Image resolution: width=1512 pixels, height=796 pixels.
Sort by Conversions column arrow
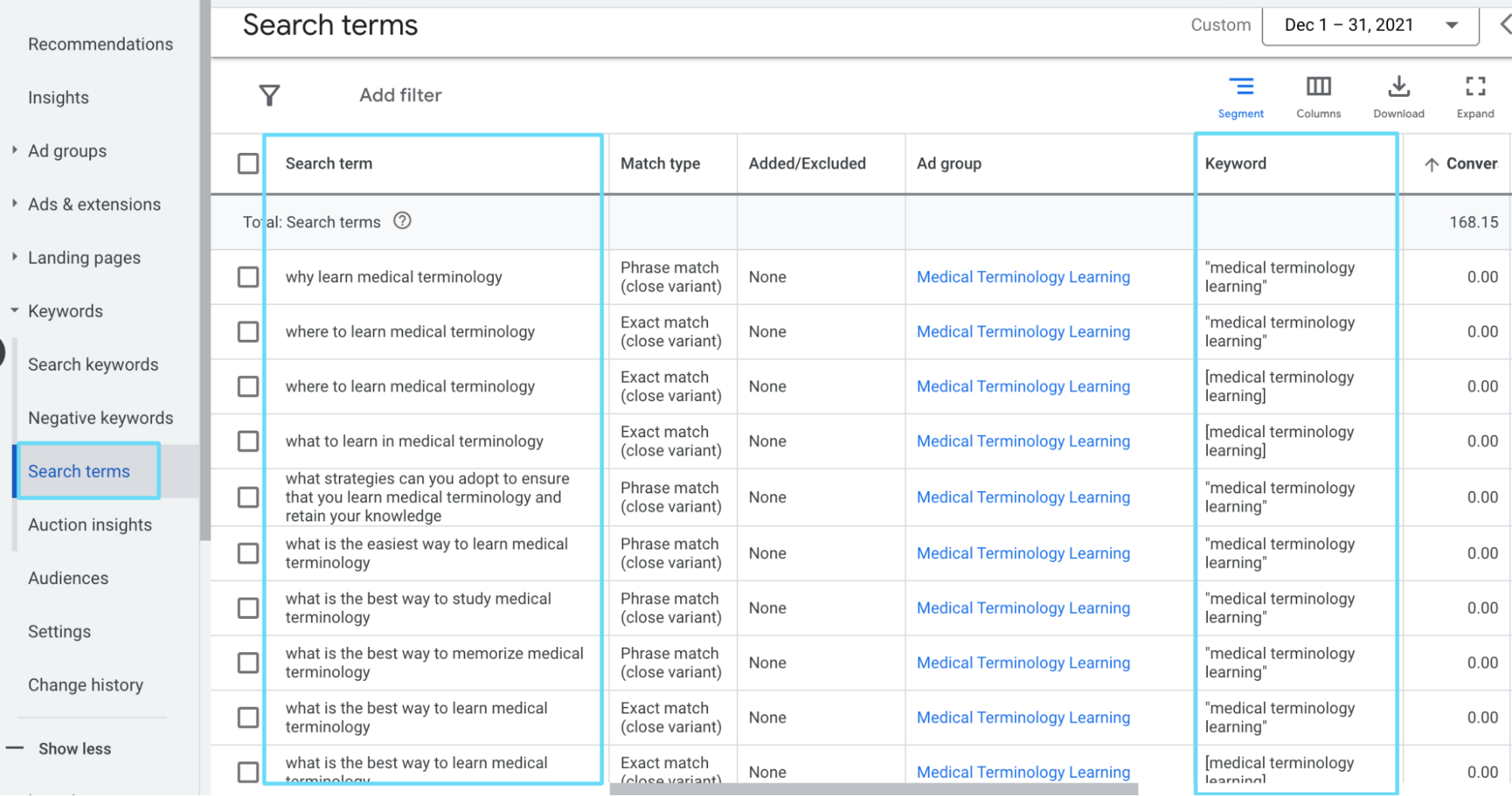(x=1431, y=164)
